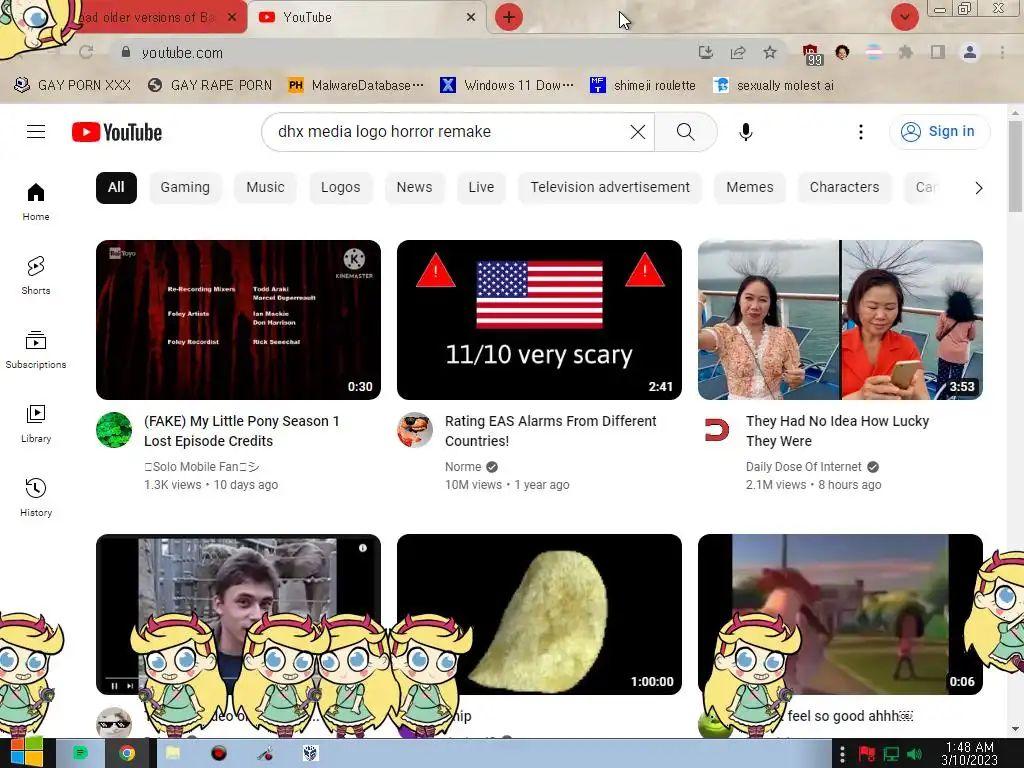Go to Home in the sidebar
The height and width of the screenshot is (768, 1024).
pyautogui.click(x=36, y=202)
